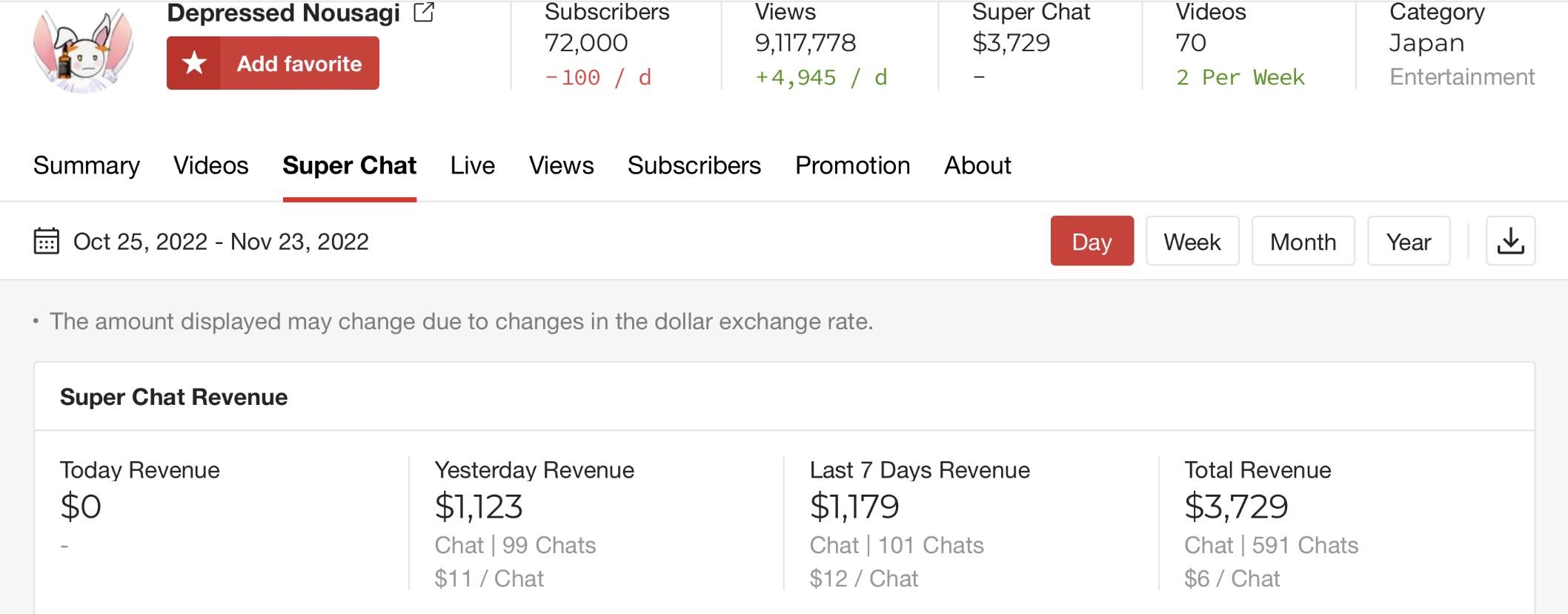Click the 101 Chats count
Screen dimensions: 1568x614
pos(931,545)
